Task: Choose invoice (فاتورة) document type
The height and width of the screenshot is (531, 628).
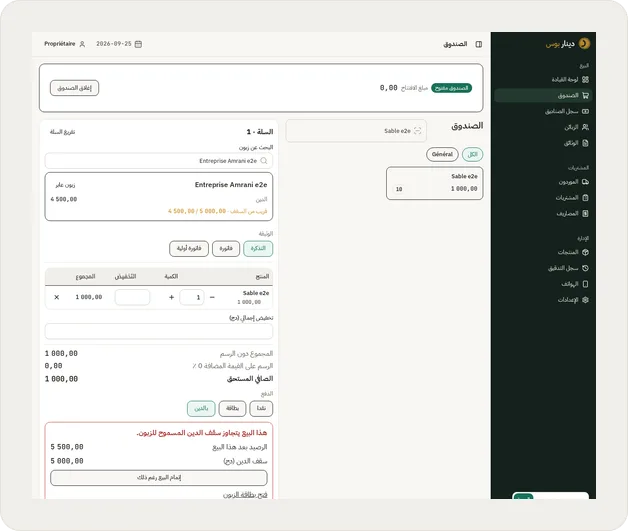Action: [x=226, y=249]
